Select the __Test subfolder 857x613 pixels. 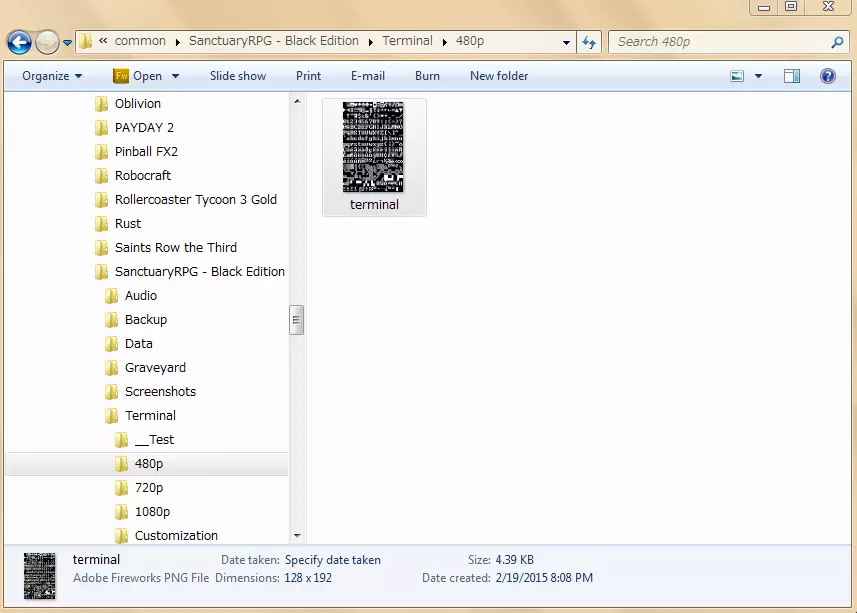(155, 440)
